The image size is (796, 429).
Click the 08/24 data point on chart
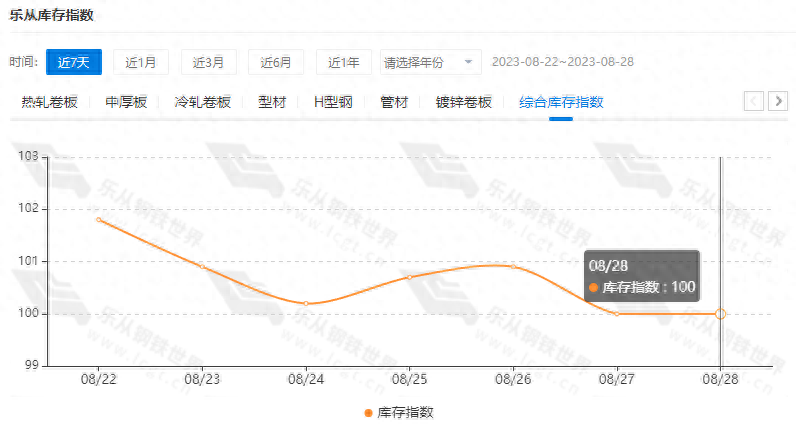click(306, 304)
